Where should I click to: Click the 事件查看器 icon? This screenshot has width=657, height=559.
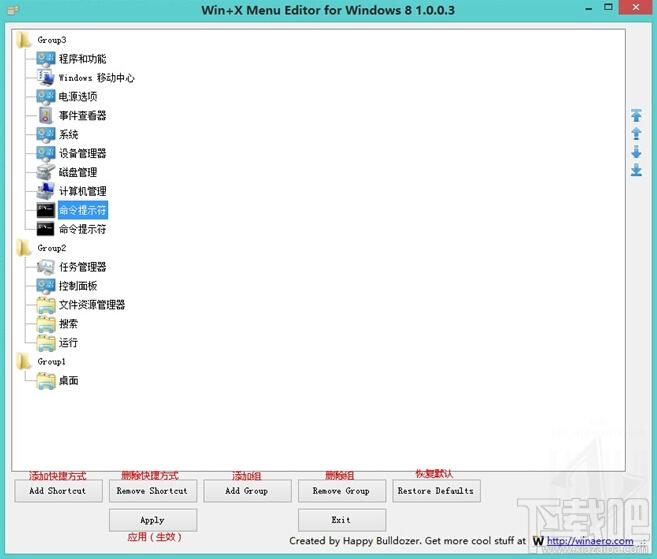click(x=46, y=116)
